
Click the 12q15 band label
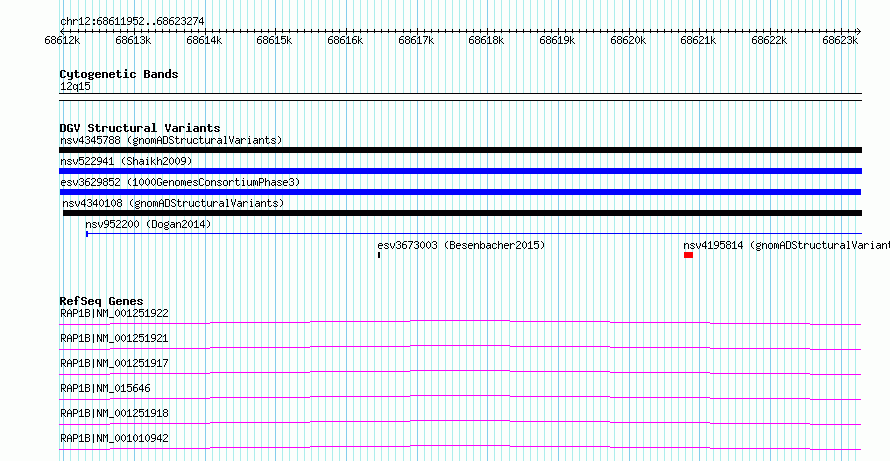click(x=75, y=87)
